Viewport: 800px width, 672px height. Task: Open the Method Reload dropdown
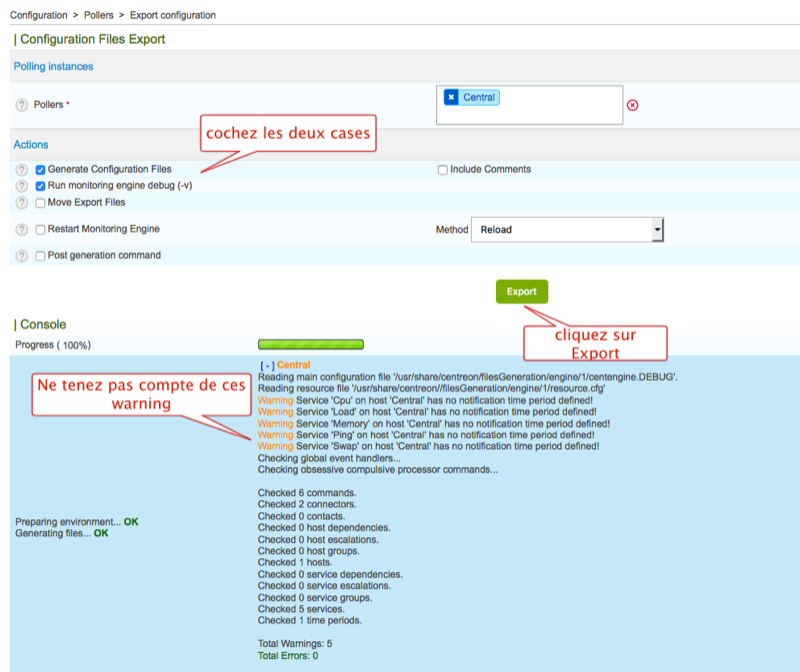coord(566,230)
